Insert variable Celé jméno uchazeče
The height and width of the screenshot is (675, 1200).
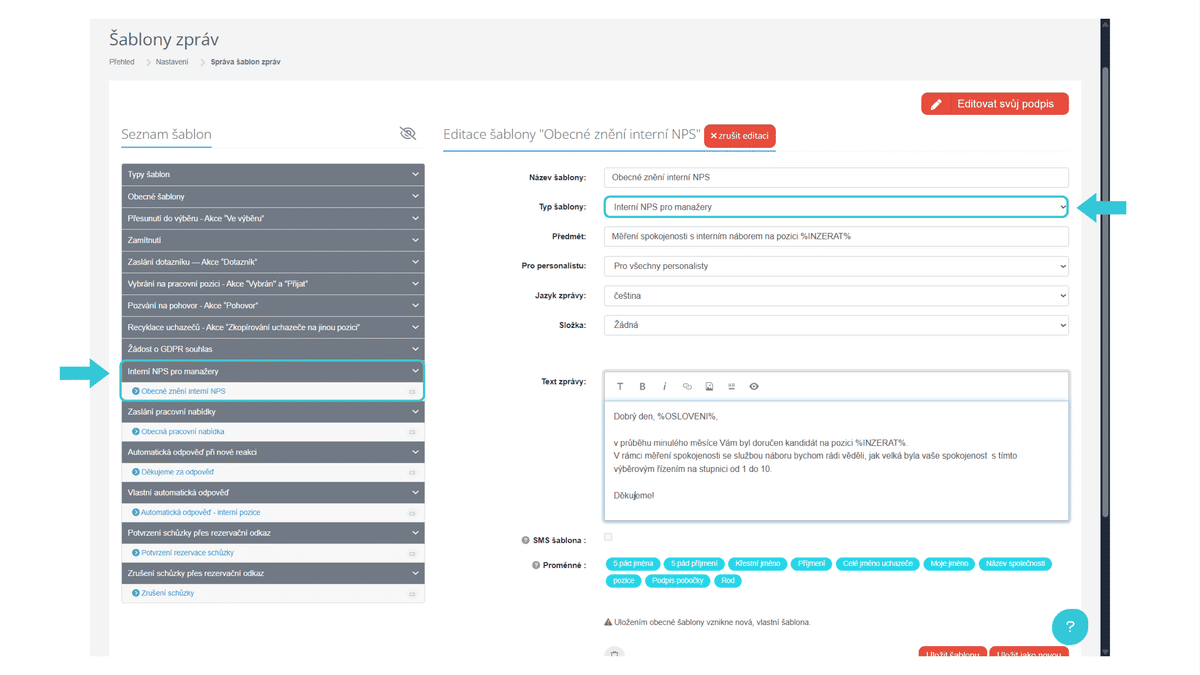click(877, 564)
